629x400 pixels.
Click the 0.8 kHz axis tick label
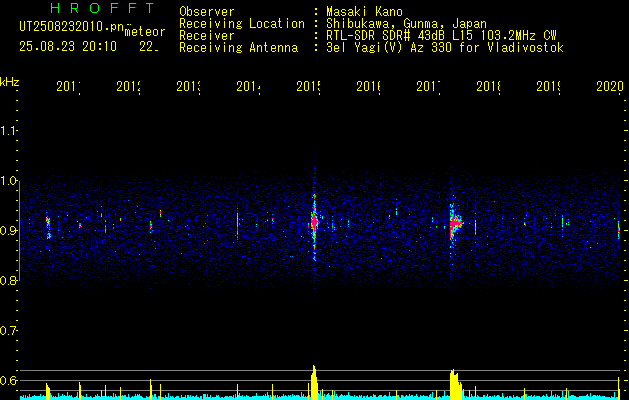coord(8,280)
